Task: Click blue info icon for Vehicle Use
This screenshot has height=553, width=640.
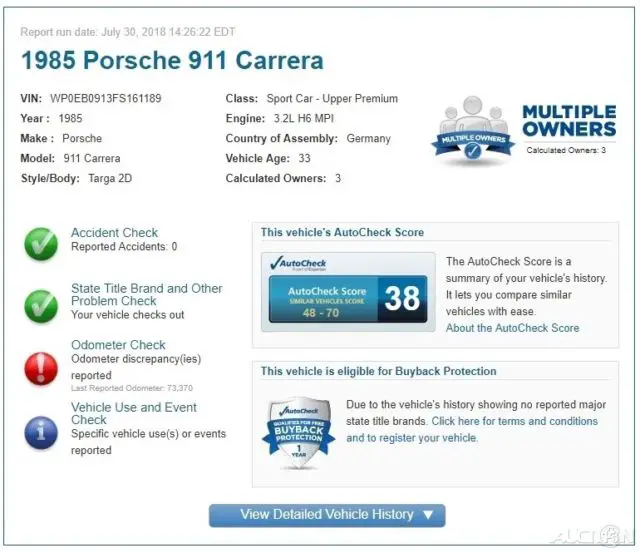Action: [x=41, y=431]
